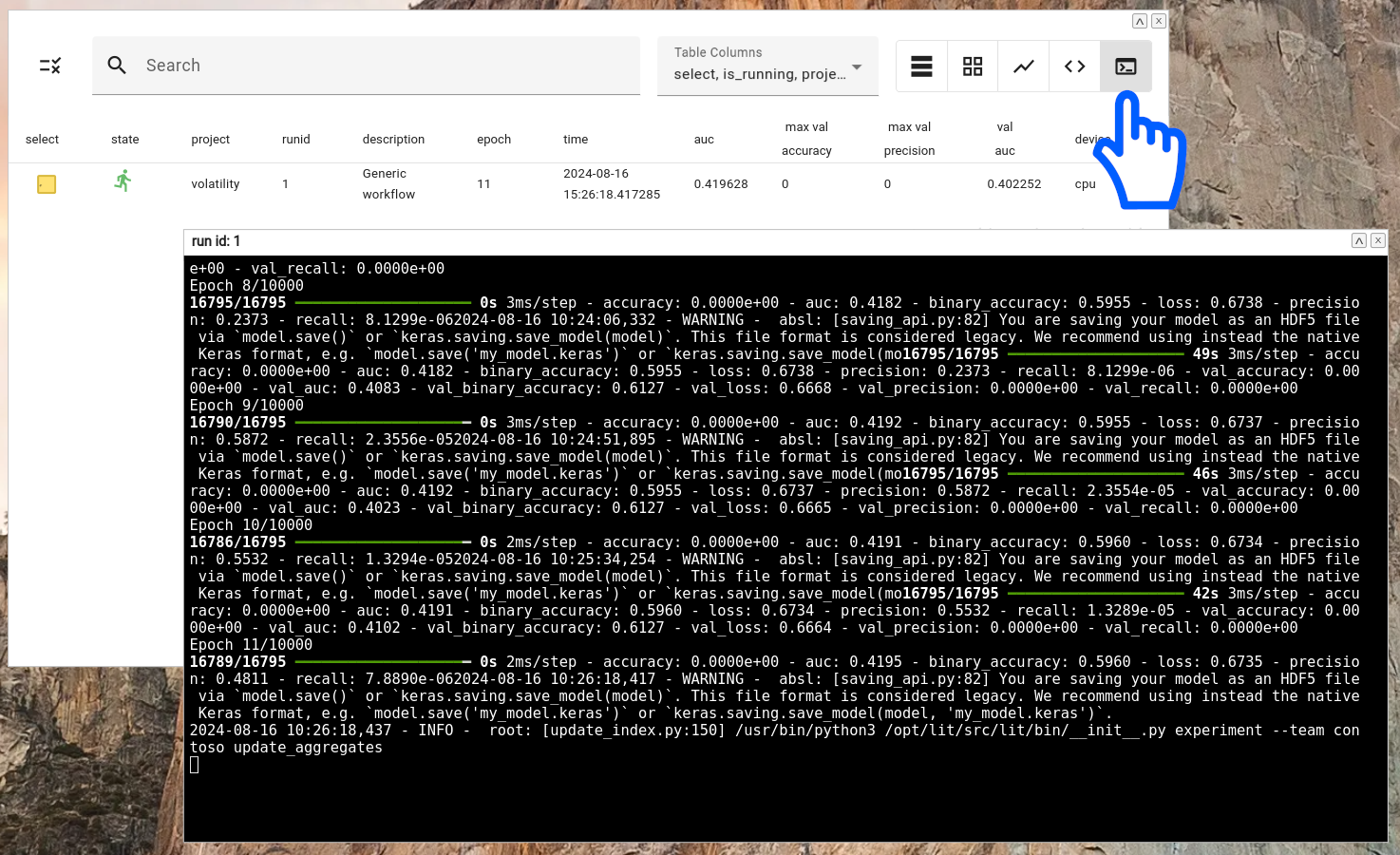
Task: Click the green running state icon
Action: click(x=123, y=180)
